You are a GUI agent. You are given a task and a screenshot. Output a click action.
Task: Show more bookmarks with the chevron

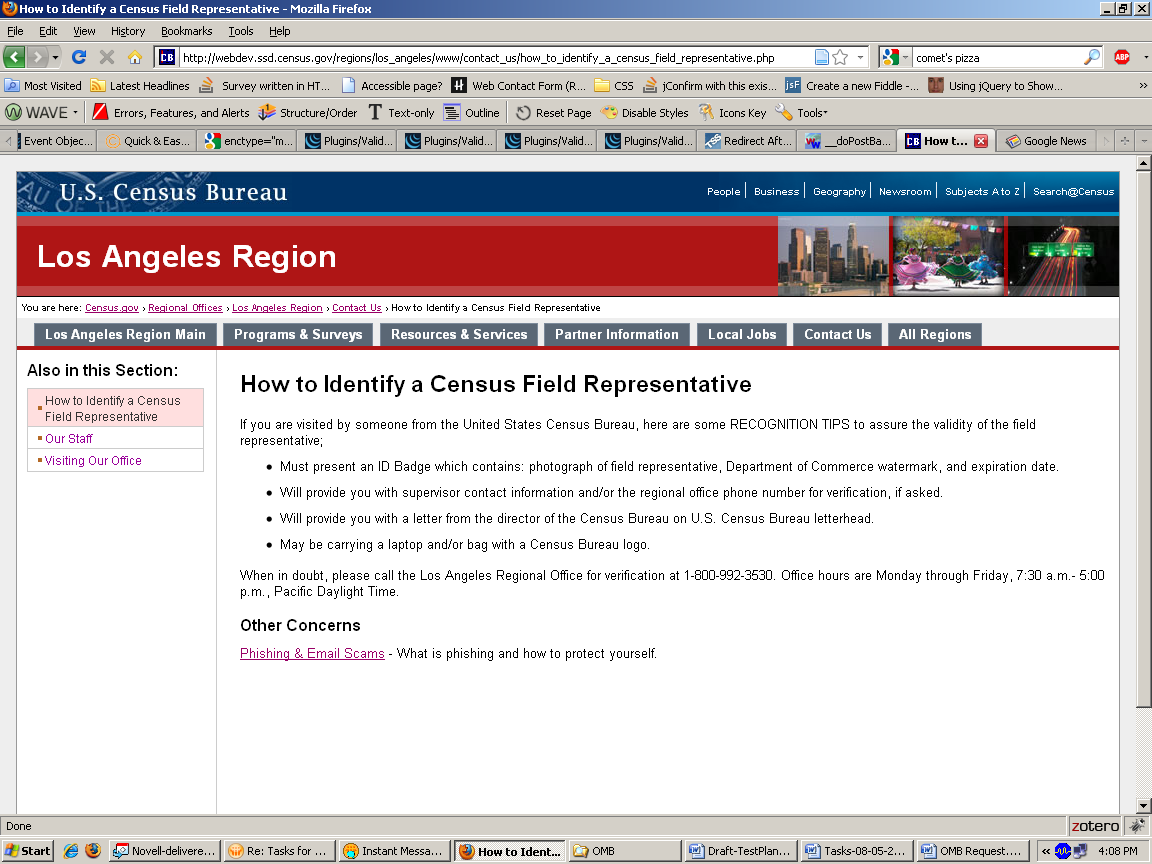pos(1143,86)
